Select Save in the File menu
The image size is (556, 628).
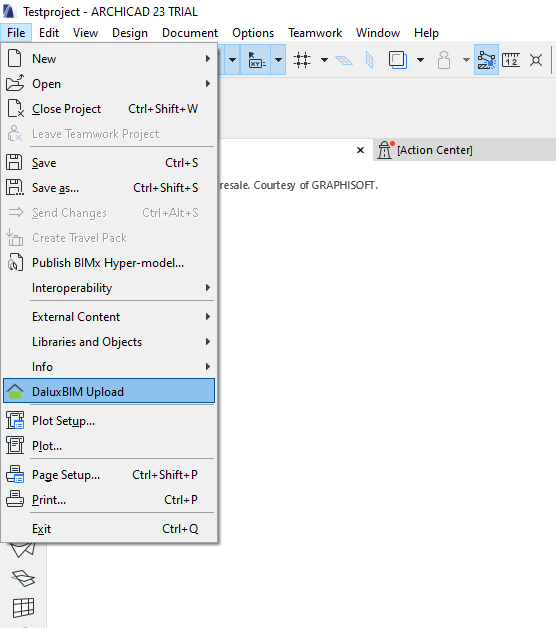109,163
